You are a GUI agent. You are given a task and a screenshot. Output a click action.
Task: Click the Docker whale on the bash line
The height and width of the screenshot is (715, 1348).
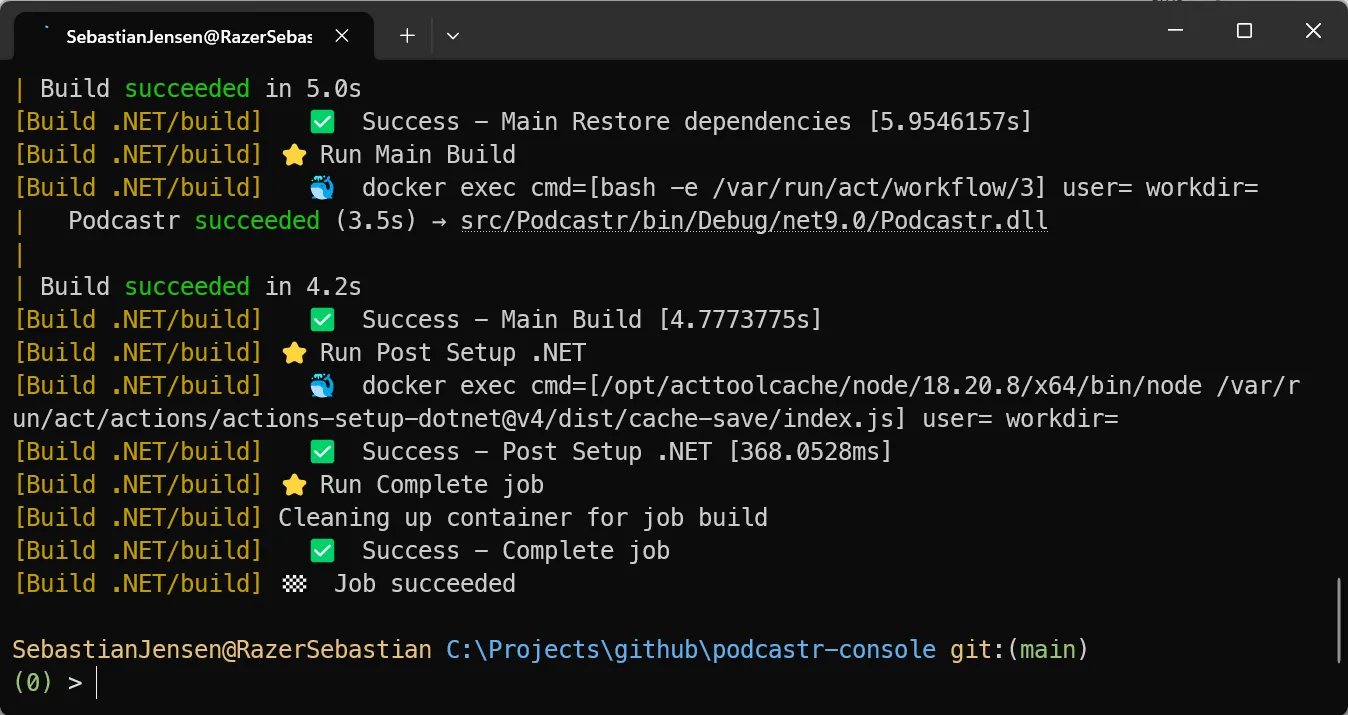tap(322, 188)
